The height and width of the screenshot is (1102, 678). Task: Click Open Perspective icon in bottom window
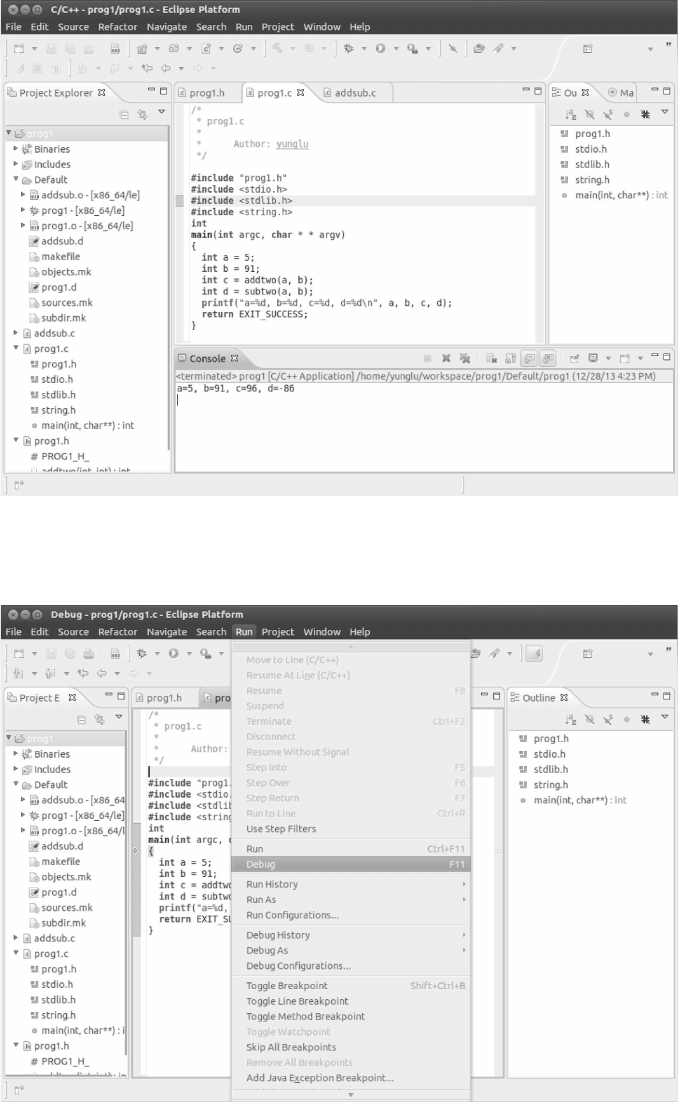pyautogui.click(x=587, y=654)
